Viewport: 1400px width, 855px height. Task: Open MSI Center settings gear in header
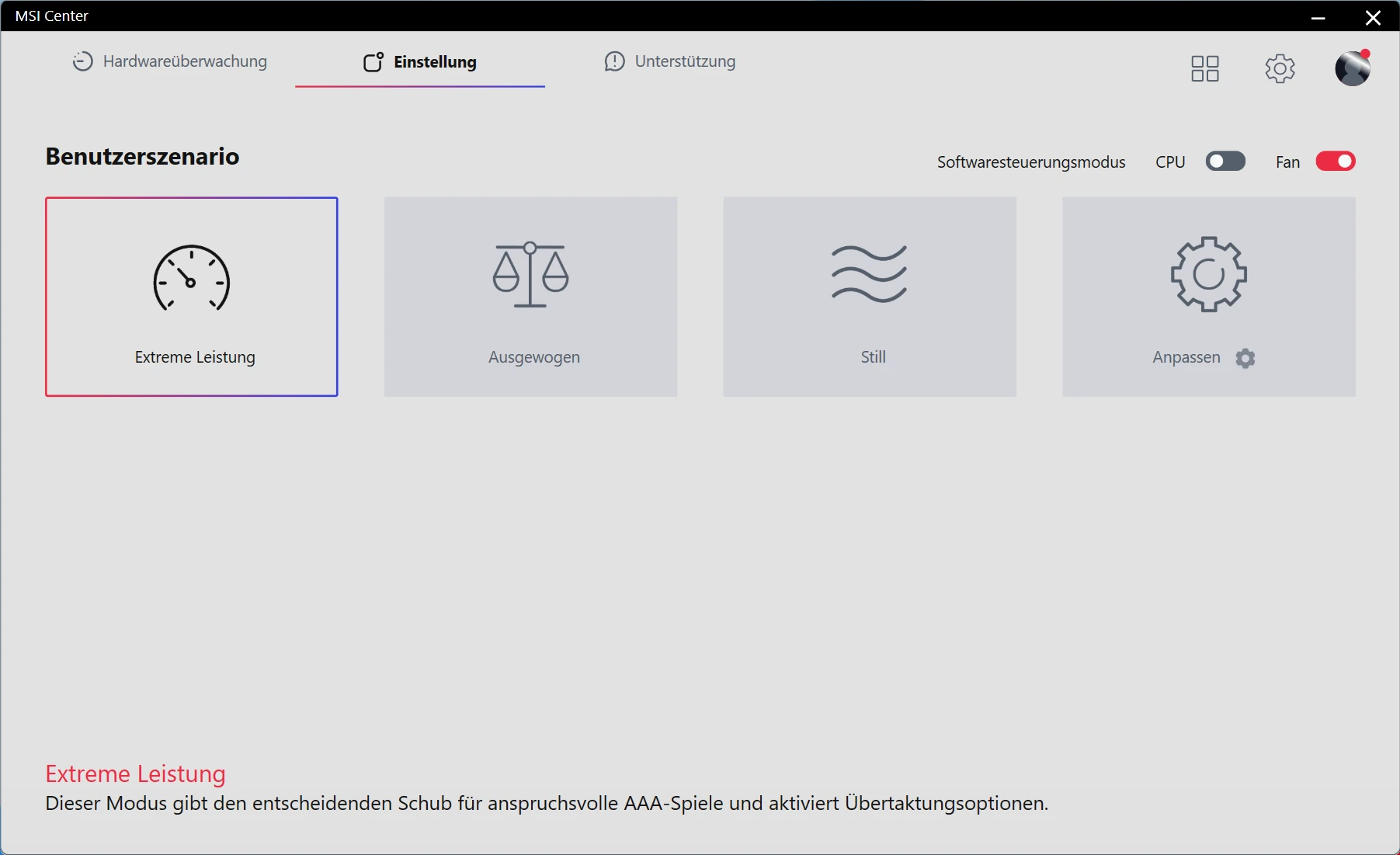coord(1280,68)
